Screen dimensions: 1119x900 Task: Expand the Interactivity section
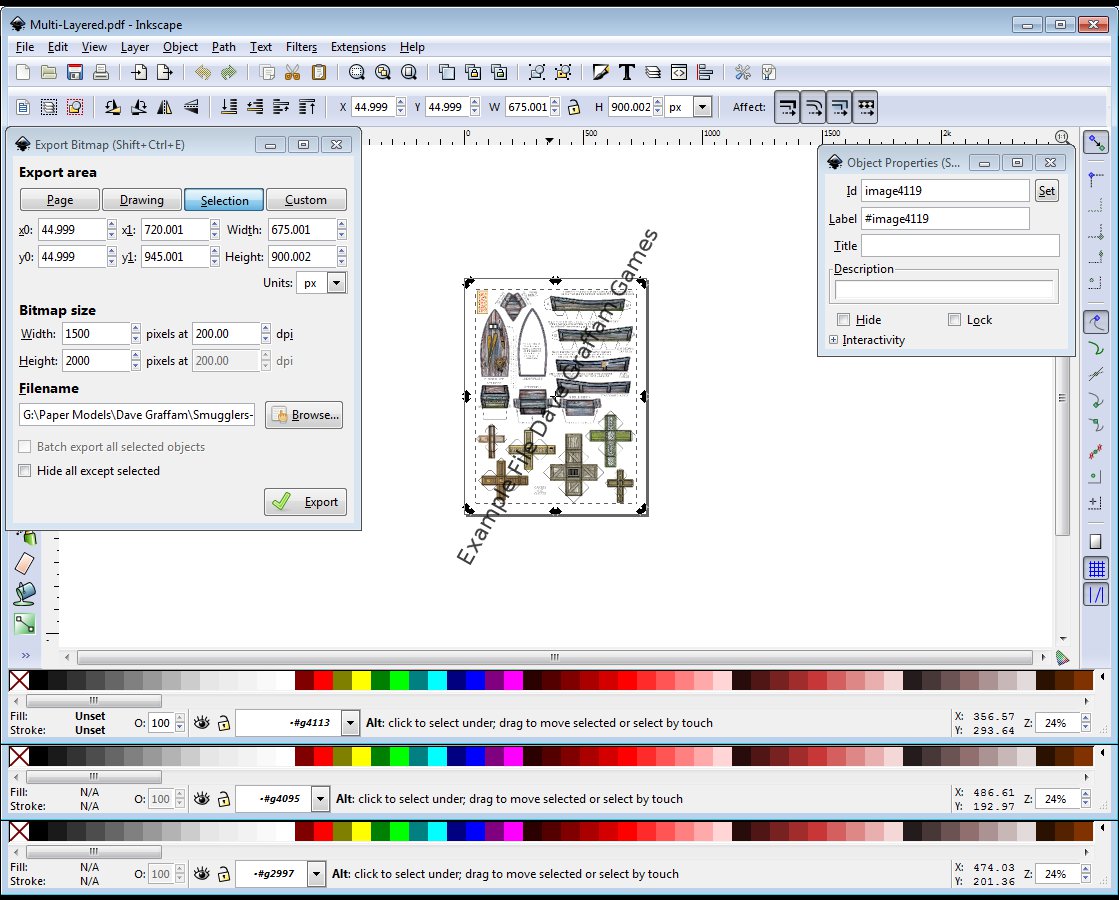pyautogui.click(x=834, y=340)
